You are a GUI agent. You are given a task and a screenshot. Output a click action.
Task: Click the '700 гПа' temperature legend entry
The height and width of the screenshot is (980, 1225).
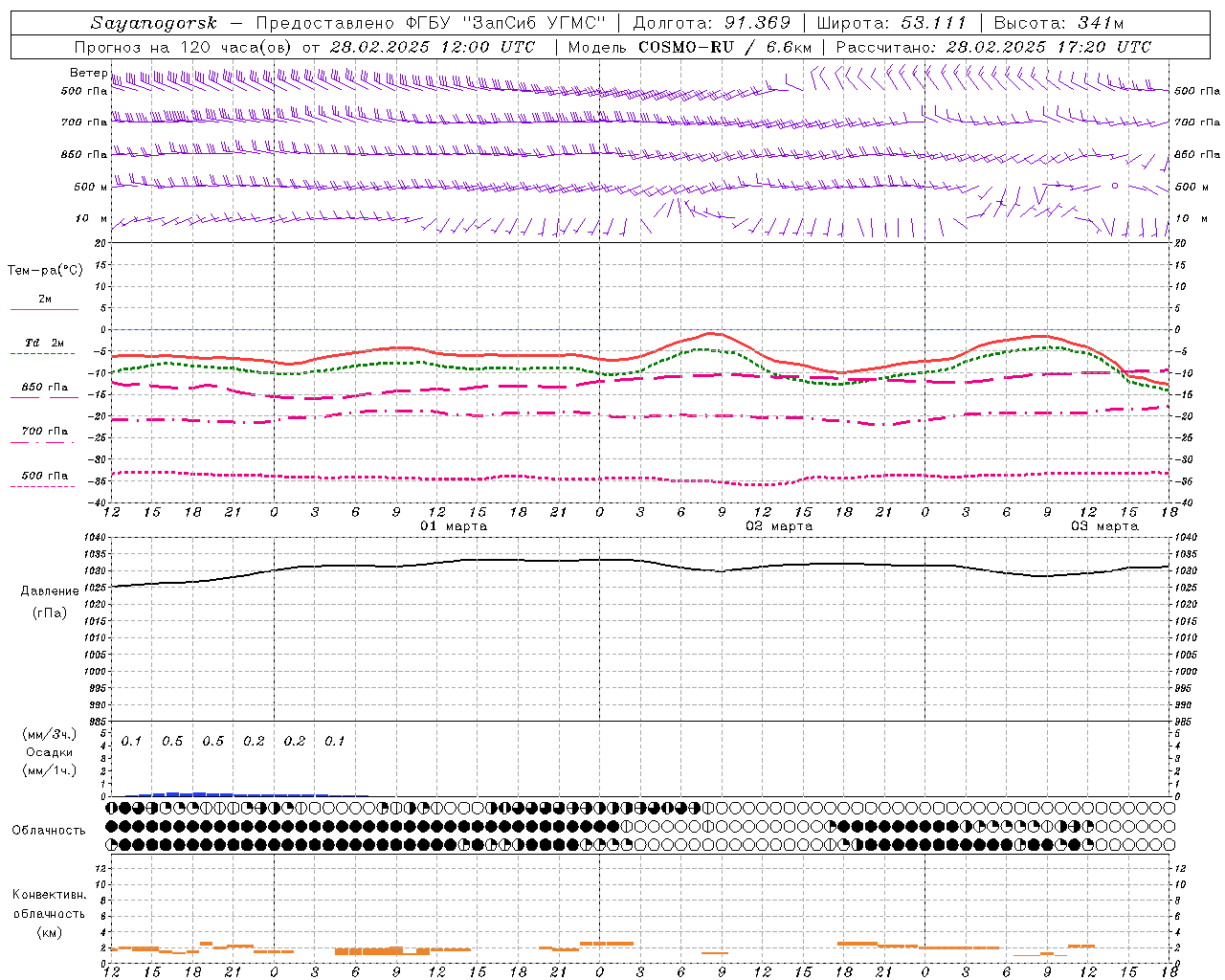coord(45,431)
